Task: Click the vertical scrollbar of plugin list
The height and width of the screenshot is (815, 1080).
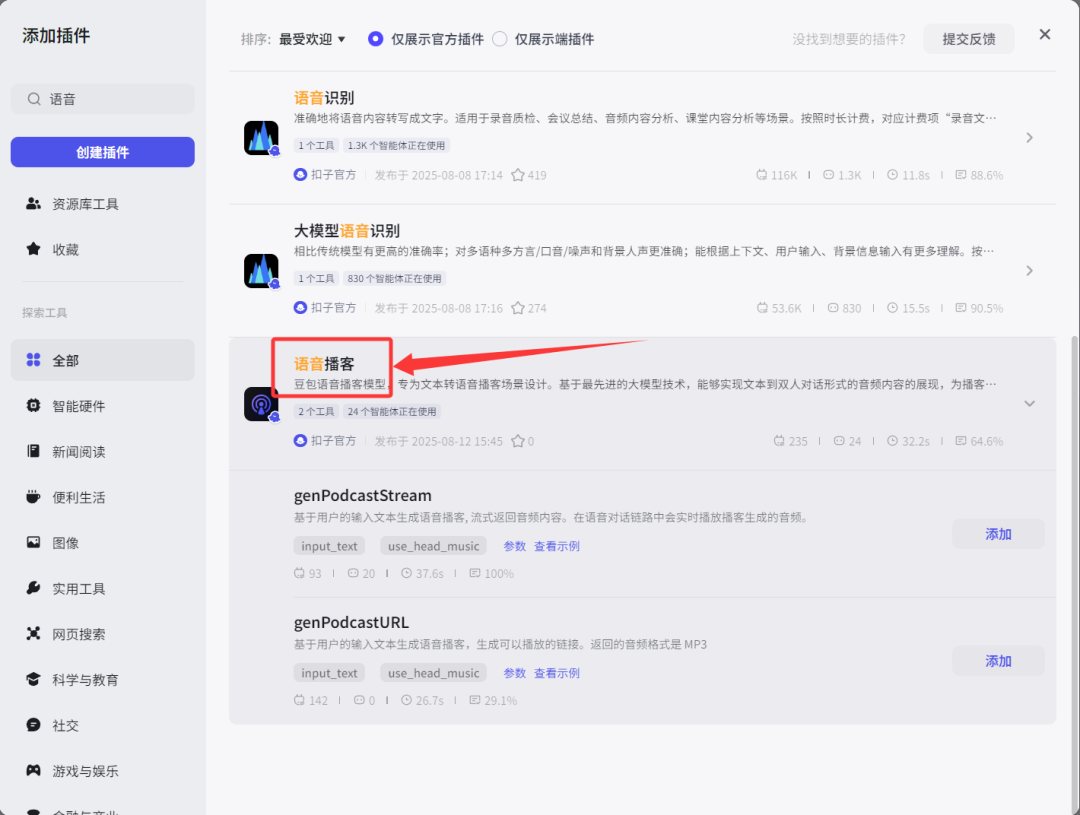Action: click(1075, 575)
